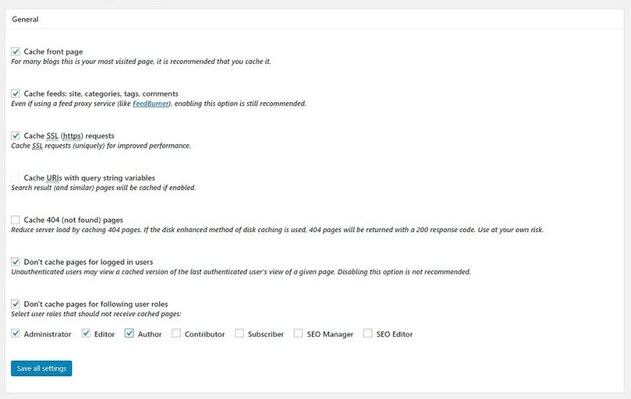
Task: Click Save all settings button
Action: click(41, 368)
